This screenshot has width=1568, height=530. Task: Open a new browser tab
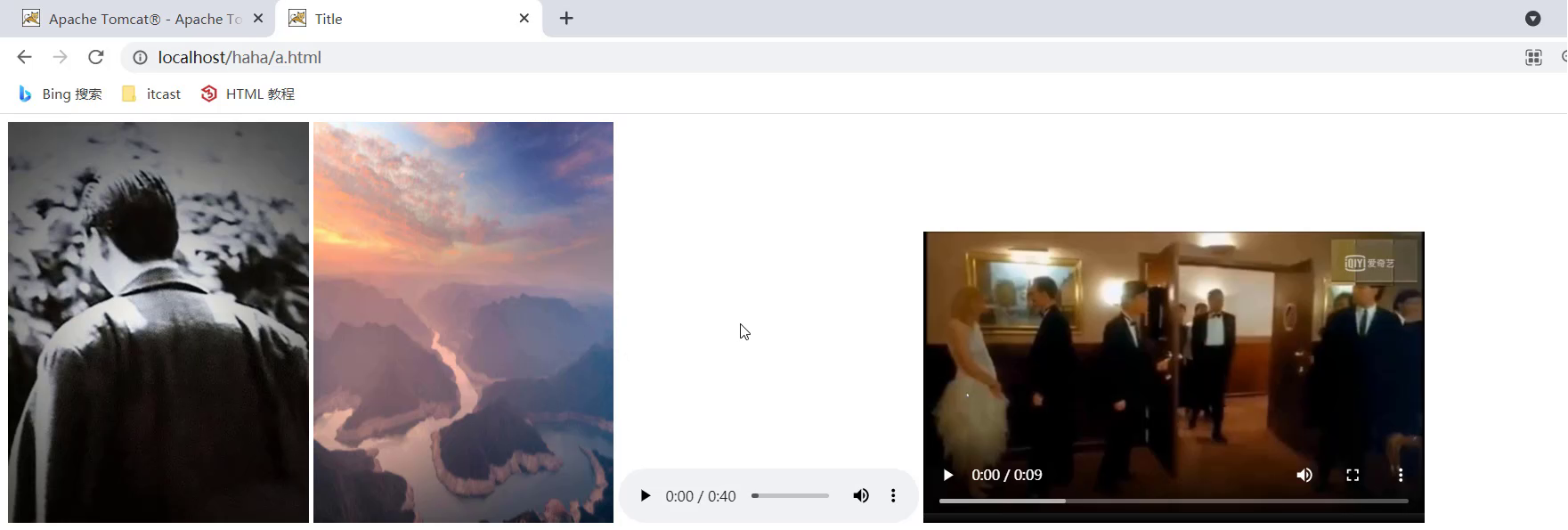(566, 19)
